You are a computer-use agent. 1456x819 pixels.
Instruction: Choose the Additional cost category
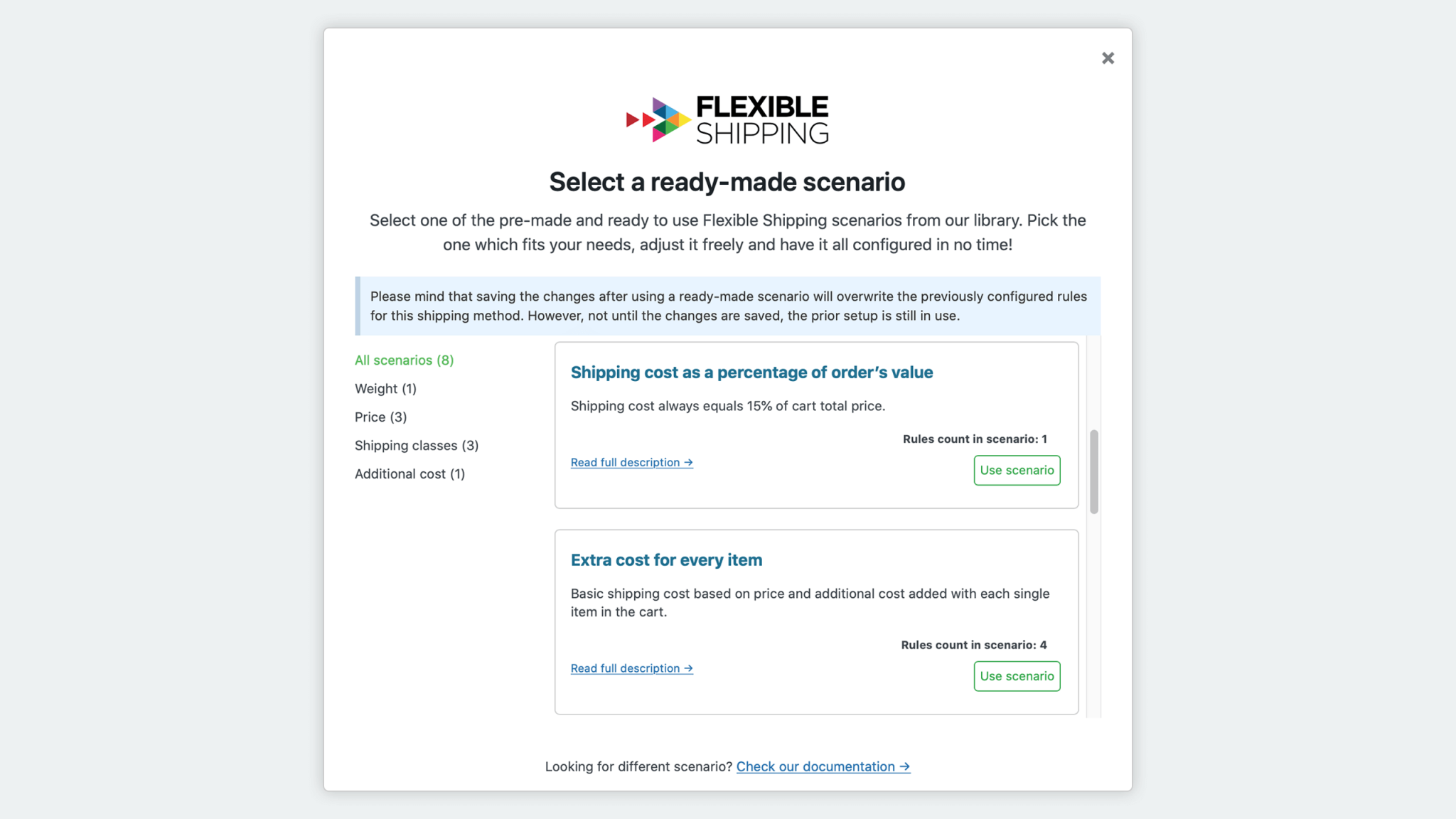(409, 473)
